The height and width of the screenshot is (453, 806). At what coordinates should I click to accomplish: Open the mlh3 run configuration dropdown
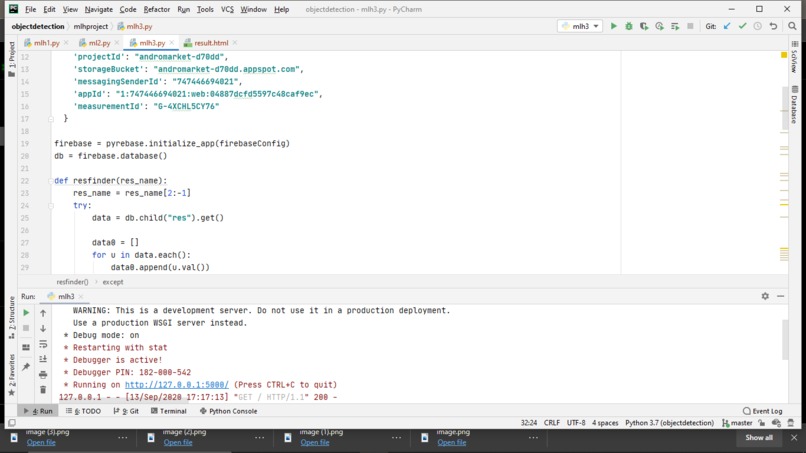[580, 26]
